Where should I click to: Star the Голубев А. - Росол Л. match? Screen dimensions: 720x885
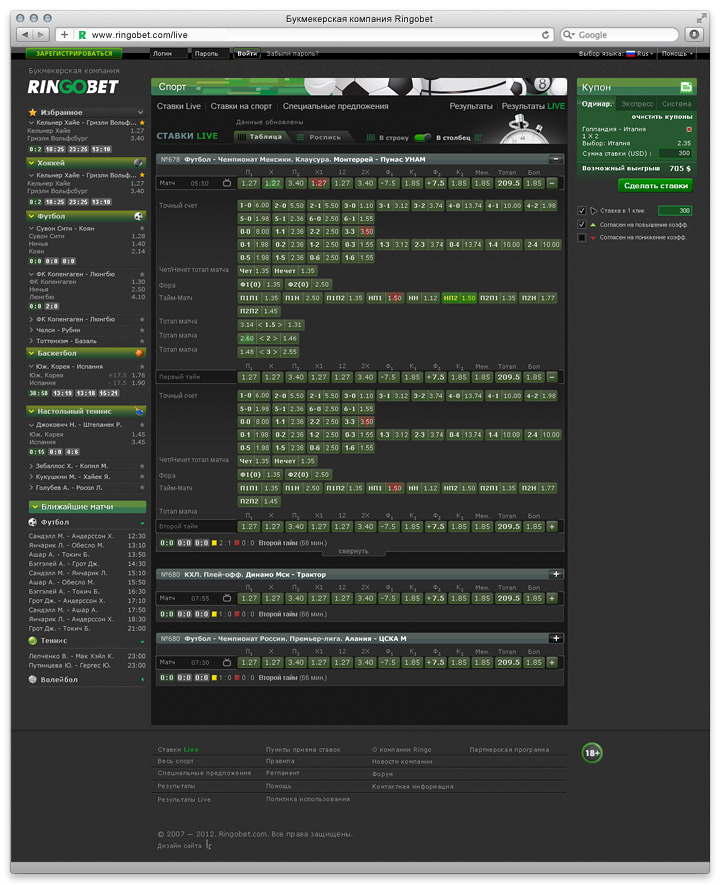pyautogui.click(x=142, y=488)
